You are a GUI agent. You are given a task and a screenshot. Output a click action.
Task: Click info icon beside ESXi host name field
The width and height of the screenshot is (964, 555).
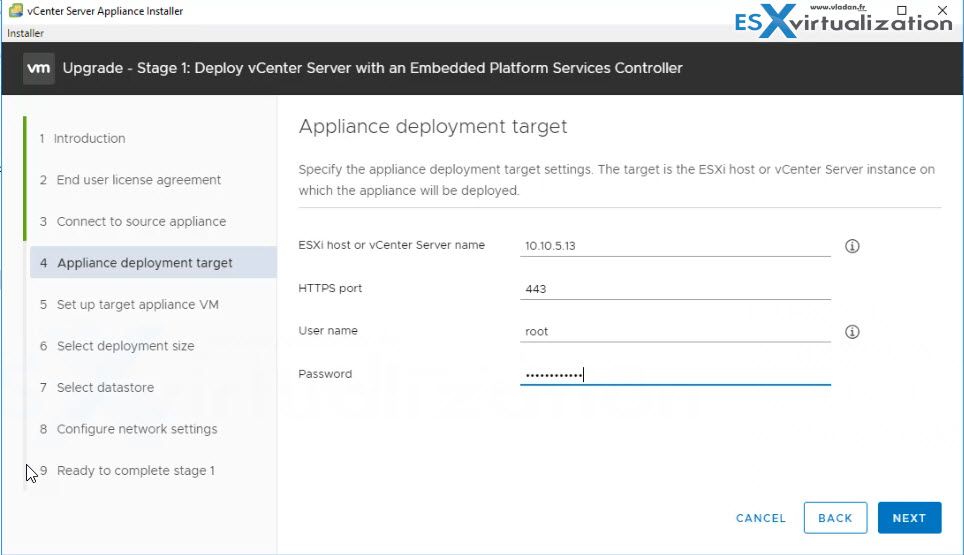851,246
